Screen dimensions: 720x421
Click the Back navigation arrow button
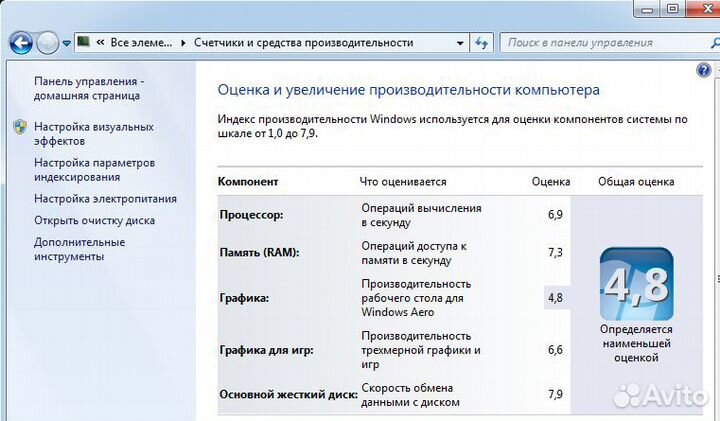tap(21, 43)
